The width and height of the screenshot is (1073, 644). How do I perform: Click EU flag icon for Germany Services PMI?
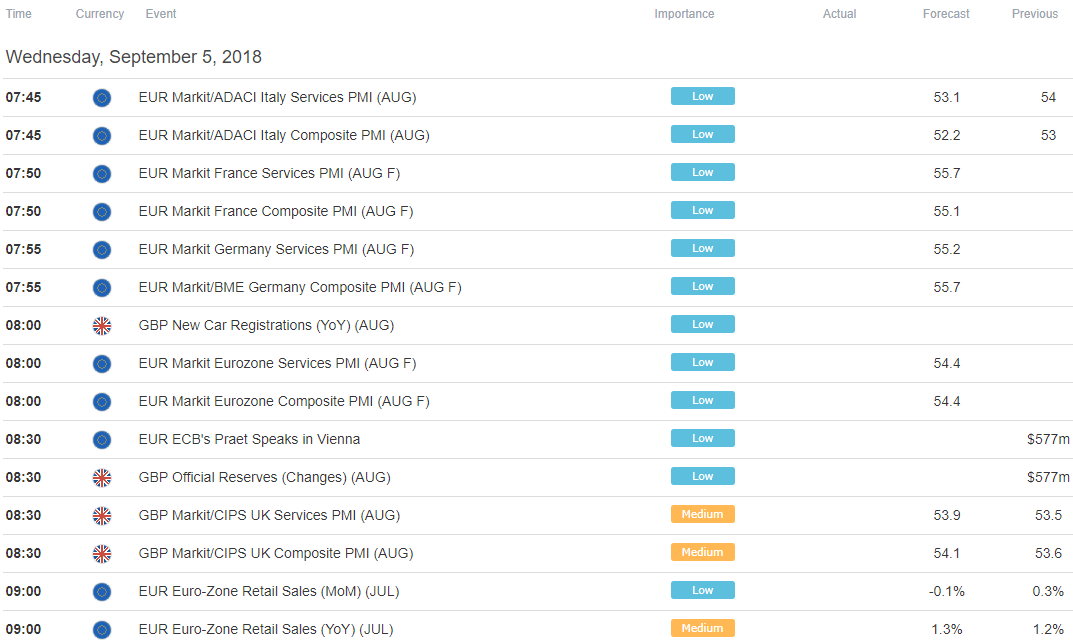(x=102, y=250)
